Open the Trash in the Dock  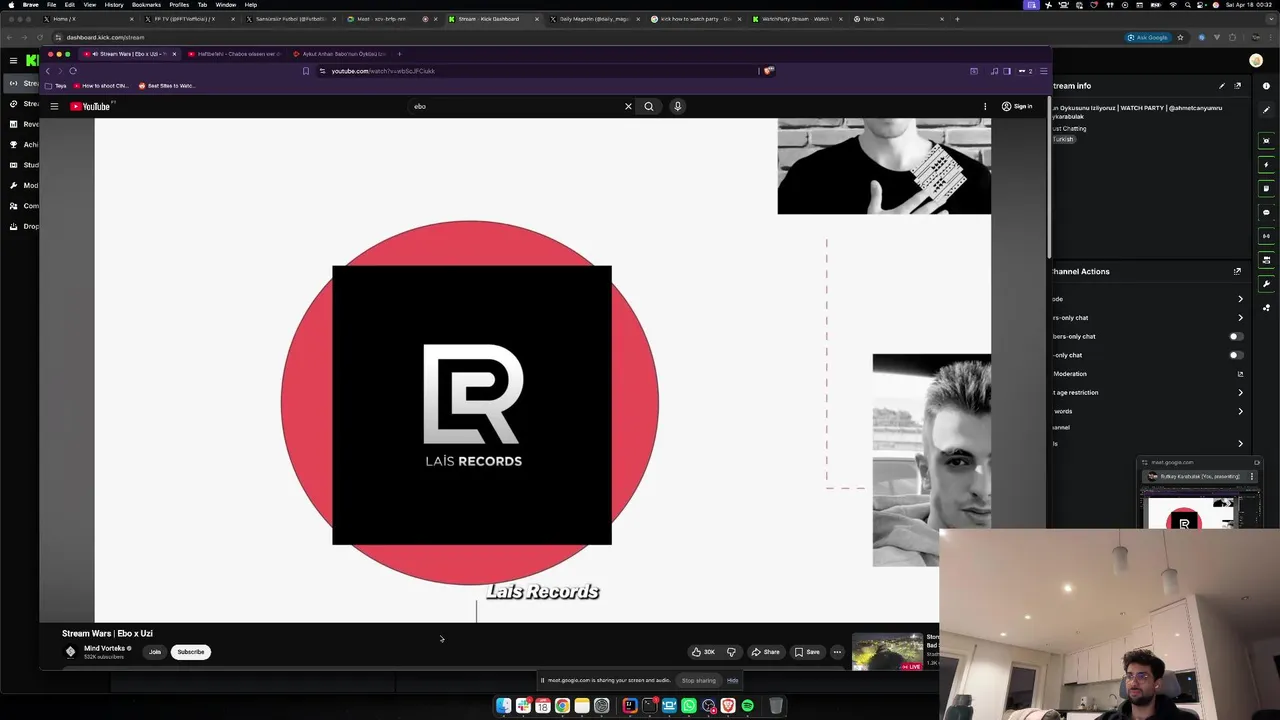tap(775, 706)
